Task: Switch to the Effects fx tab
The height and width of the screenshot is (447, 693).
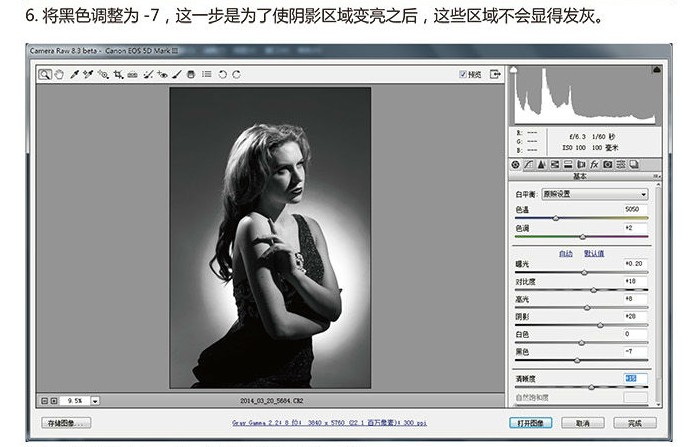Action: pyautogui.click(x=594, y=164)
